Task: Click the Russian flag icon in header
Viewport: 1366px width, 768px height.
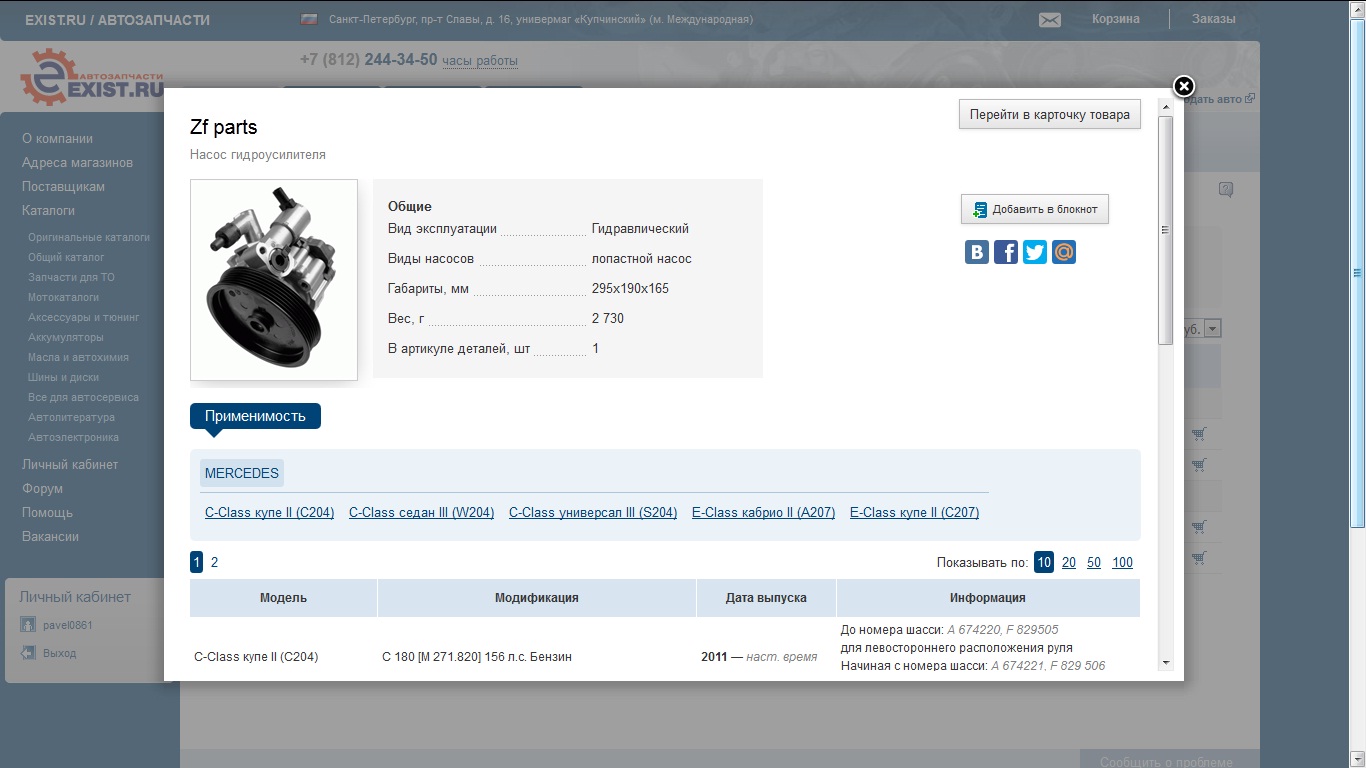Action: click(x=309, y=19)
